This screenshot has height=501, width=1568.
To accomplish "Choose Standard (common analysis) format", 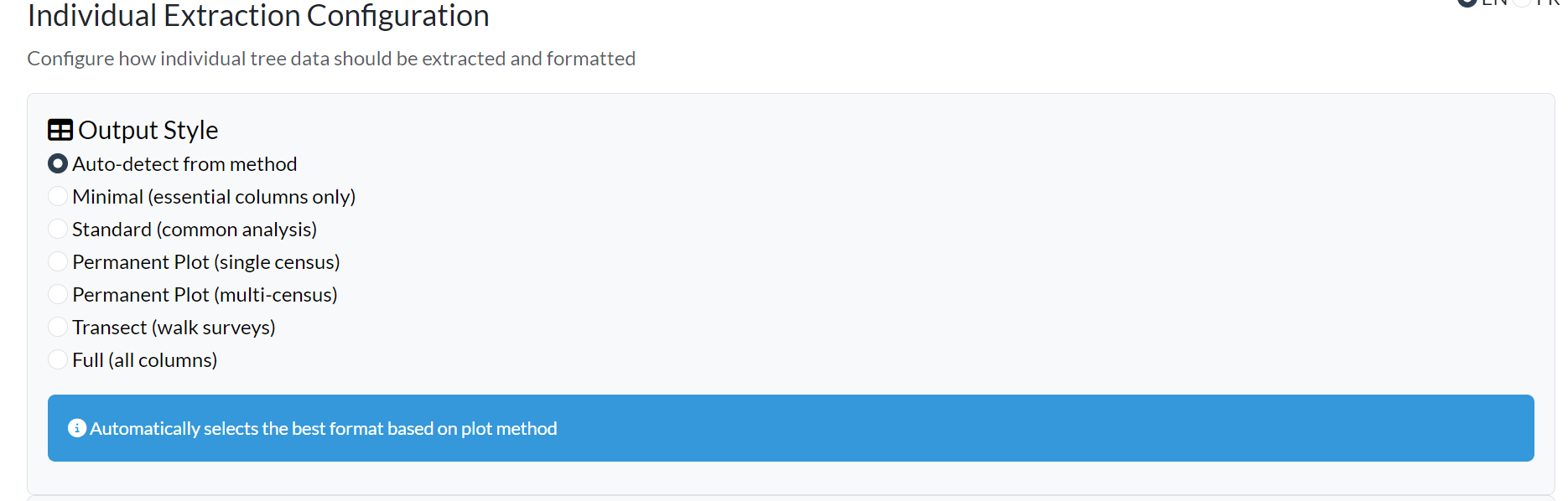I will pyautogui.click(x=57, y=228).
